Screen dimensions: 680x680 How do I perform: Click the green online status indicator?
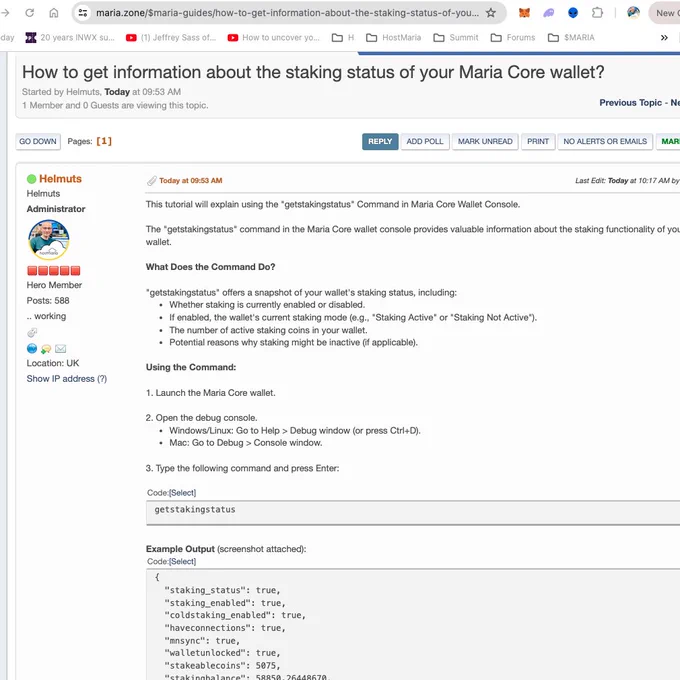[x=31, y=179]
